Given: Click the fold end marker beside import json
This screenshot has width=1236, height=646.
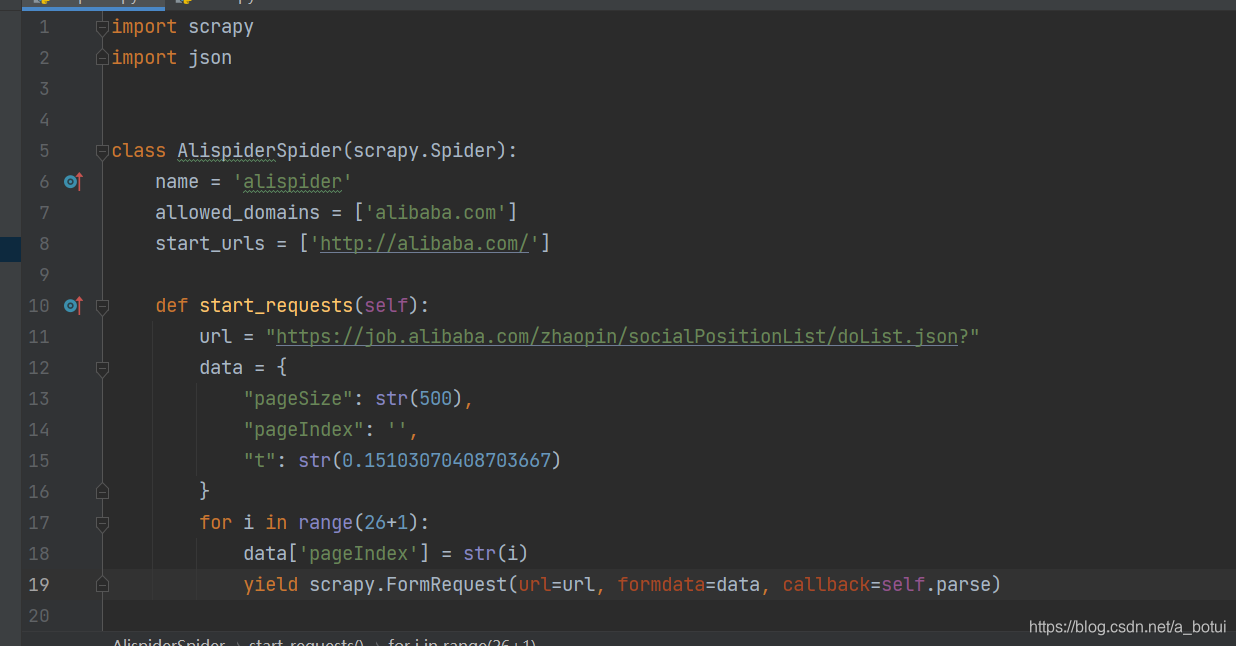Looking at the screenshot, I should pyautogui.click(x=102, y=59).
